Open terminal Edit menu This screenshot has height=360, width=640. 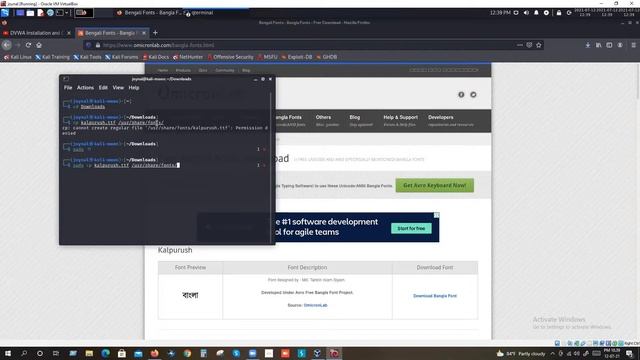[x=103, y=87]
